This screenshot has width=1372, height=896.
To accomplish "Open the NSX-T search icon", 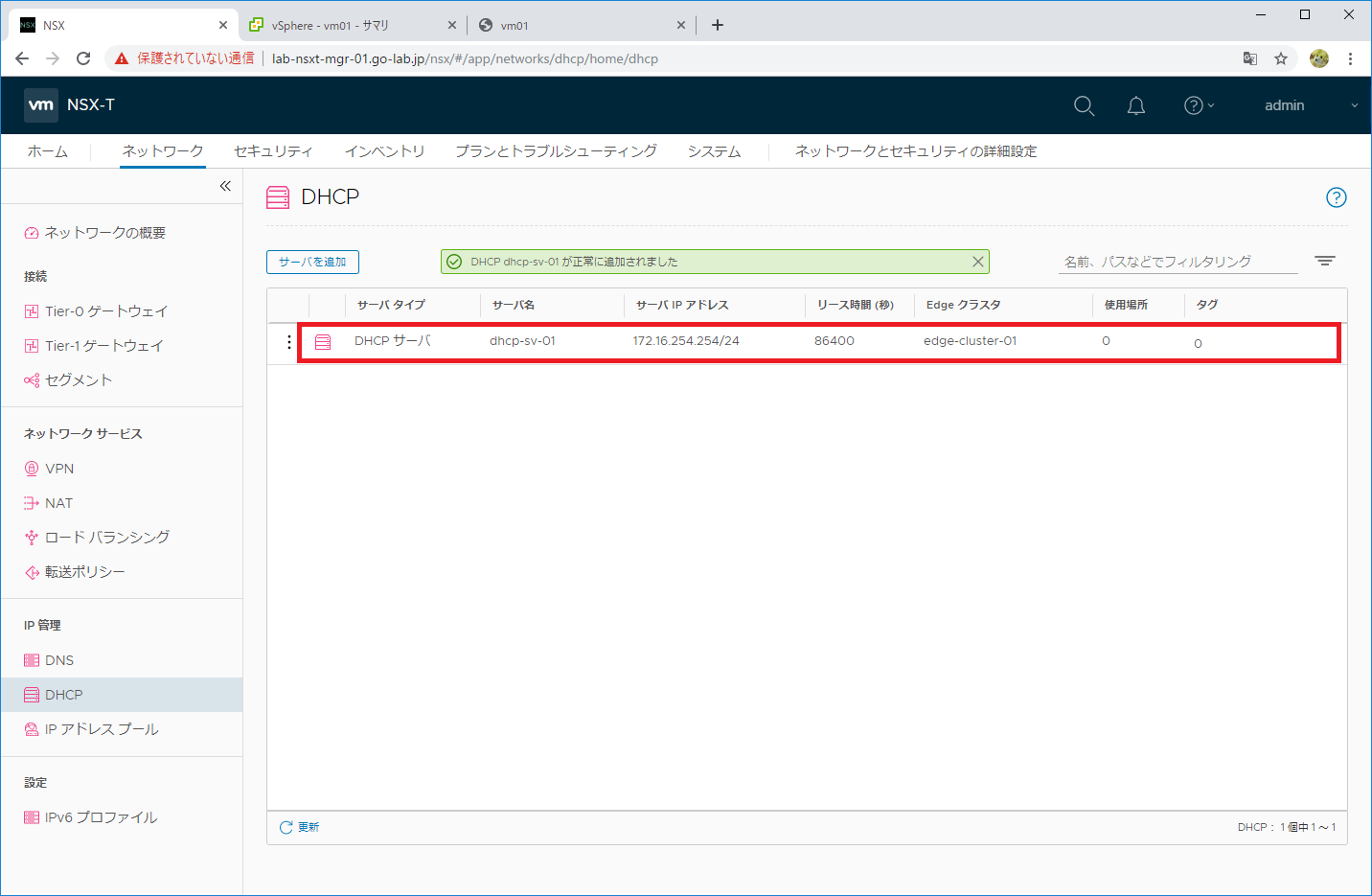I will (x=1084, y=105).
